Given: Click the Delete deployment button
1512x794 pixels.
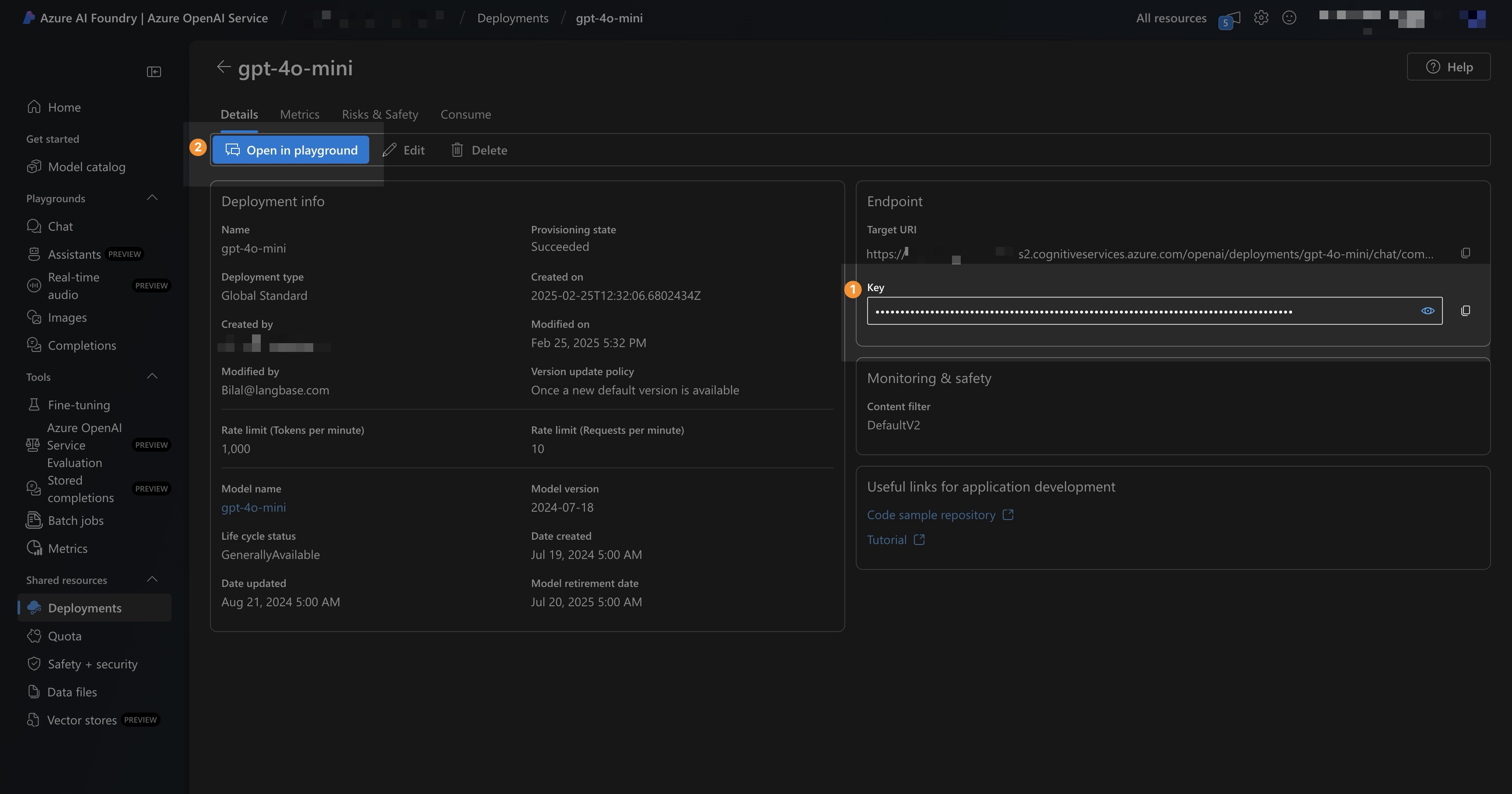Looking at the screenshot, I should (x=479, y=150).
